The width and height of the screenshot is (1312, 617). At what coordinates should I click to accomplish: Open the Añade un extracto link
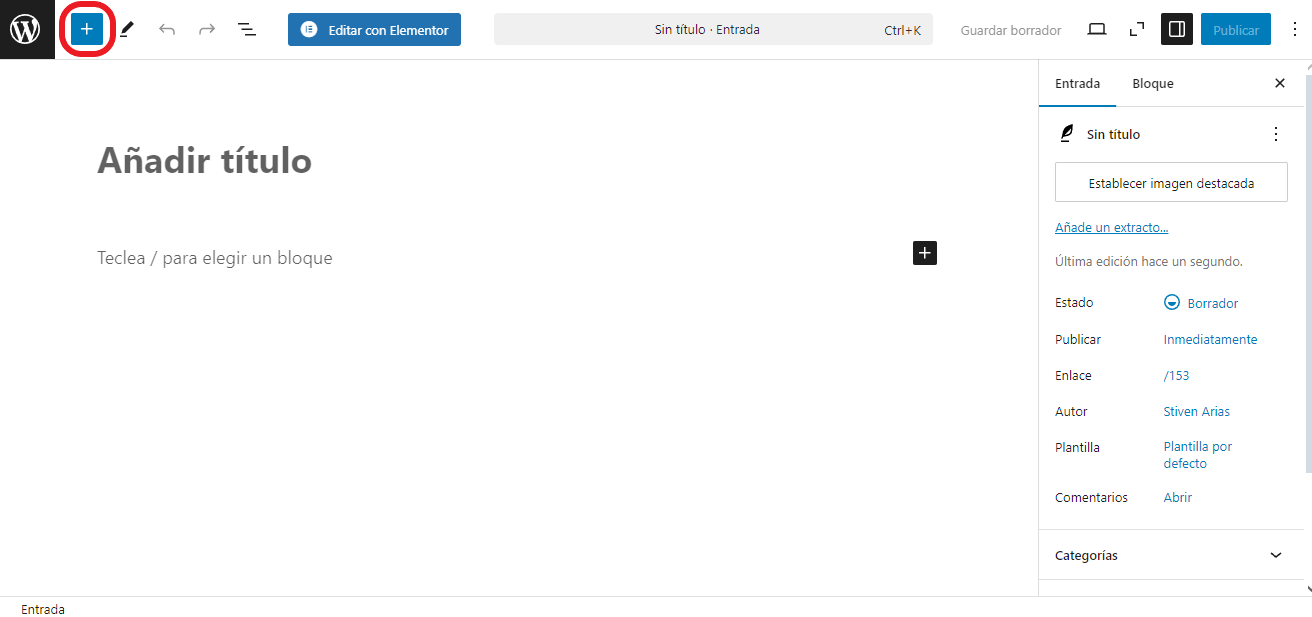(1111, 227)
